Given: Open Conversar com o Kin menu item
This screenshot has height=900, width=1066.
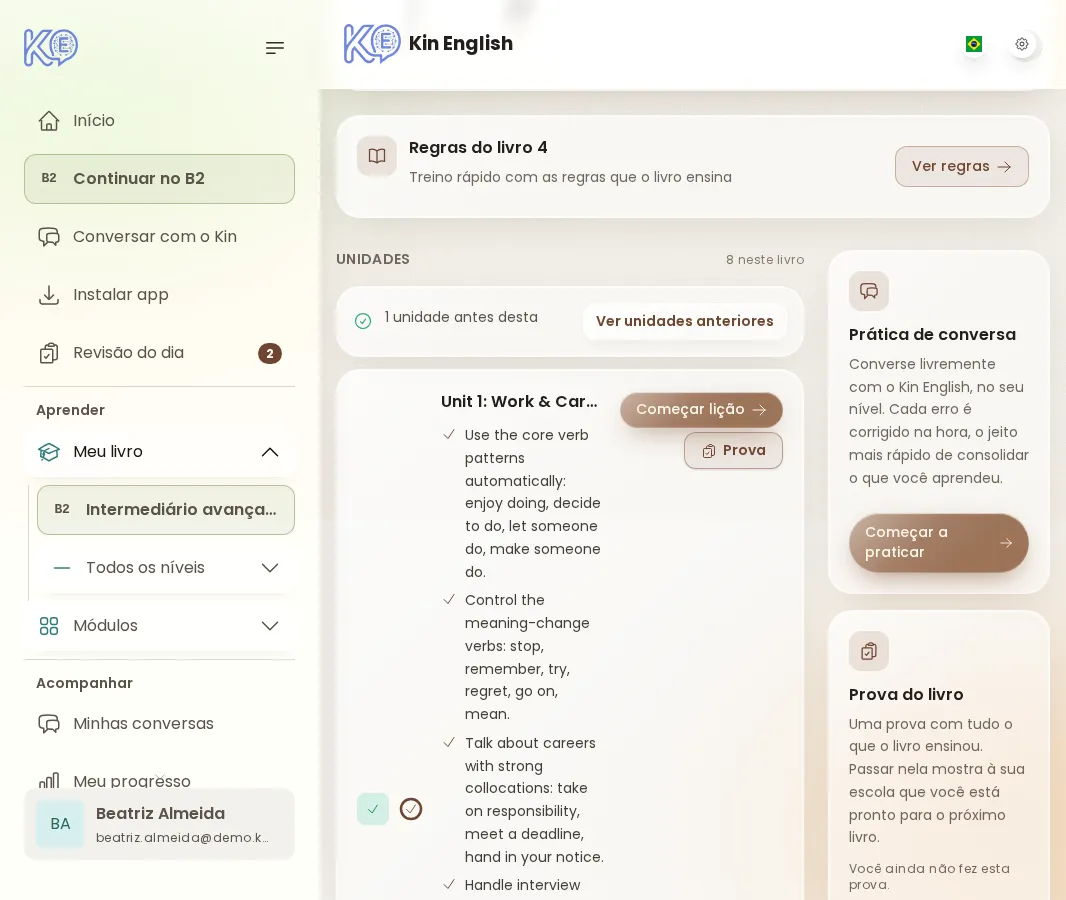Looking at the screenshot, I should click(159, 237).
